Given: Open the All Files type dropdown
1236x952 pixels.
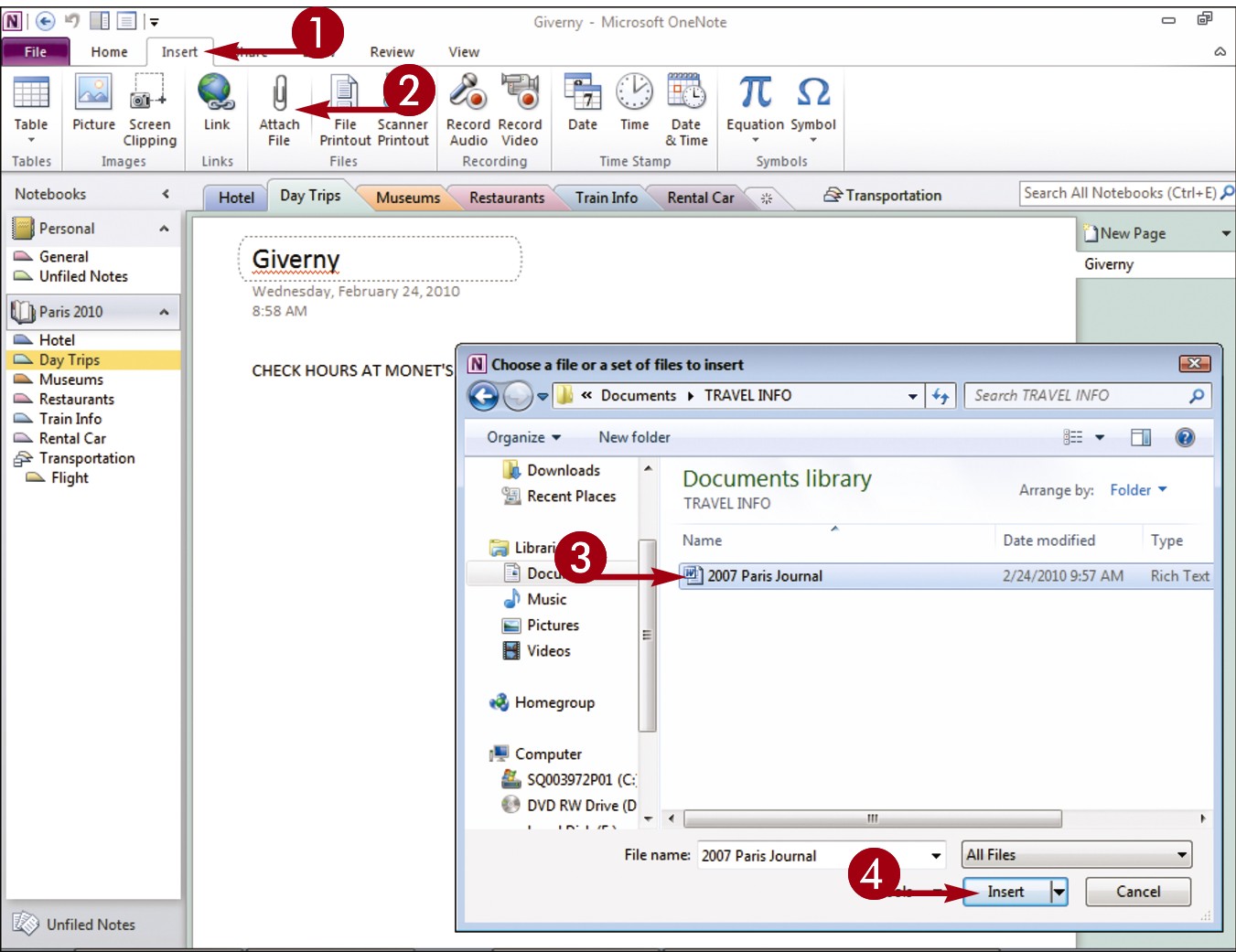Looking at the screenshot, I should (x=1077, y=855).
